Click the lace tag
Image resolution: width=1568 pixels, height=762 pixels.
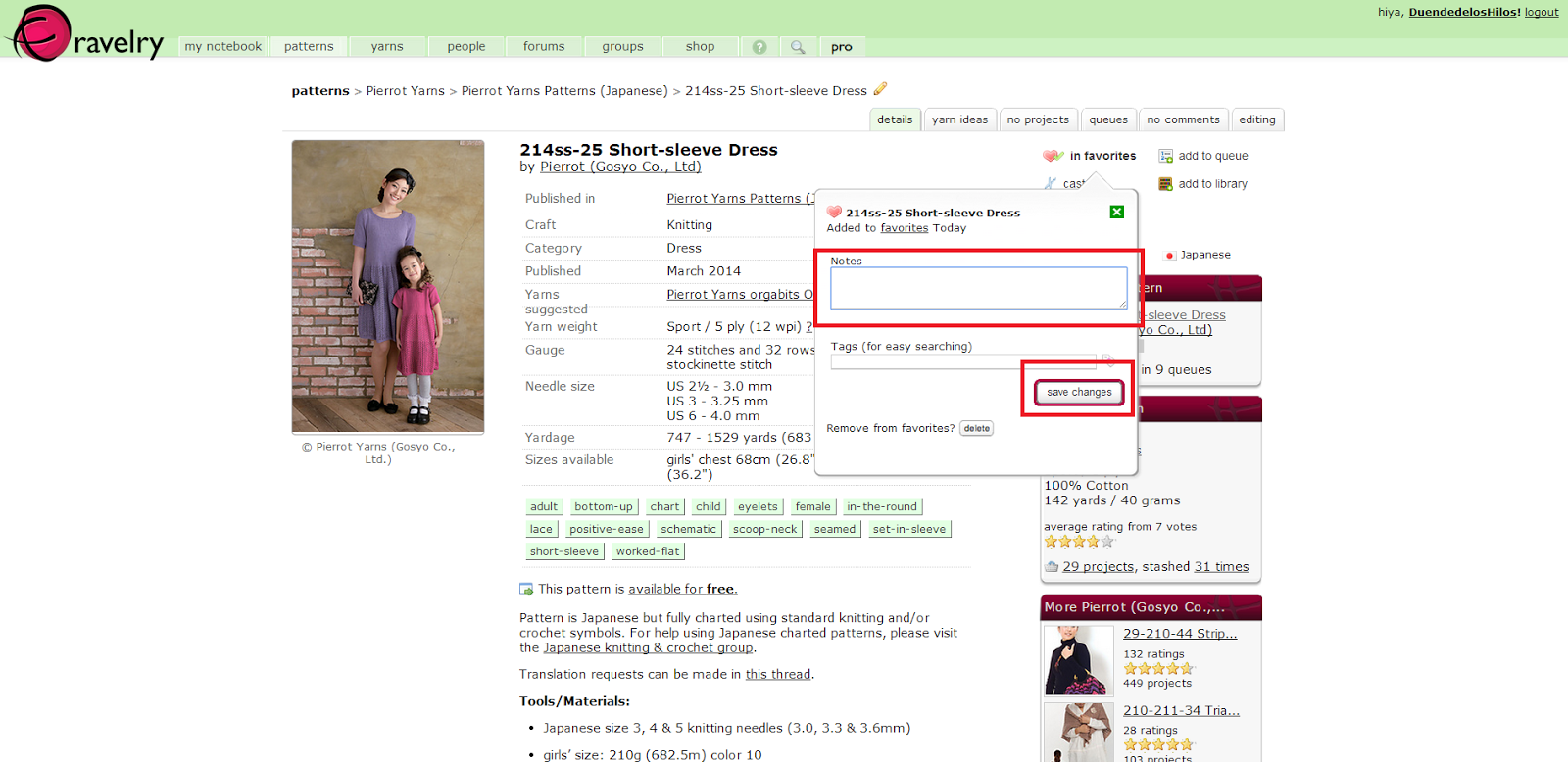pyautogui.click(x=541, y=529)
